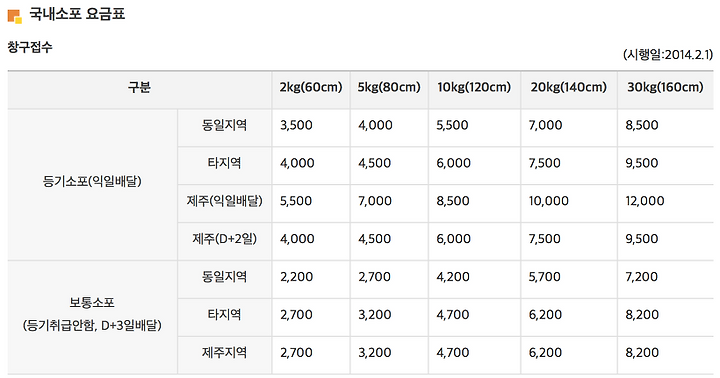Viewport: 720px width, 378px height.
Task: Click the 20kg(140cm) column header
Action: 568,87
